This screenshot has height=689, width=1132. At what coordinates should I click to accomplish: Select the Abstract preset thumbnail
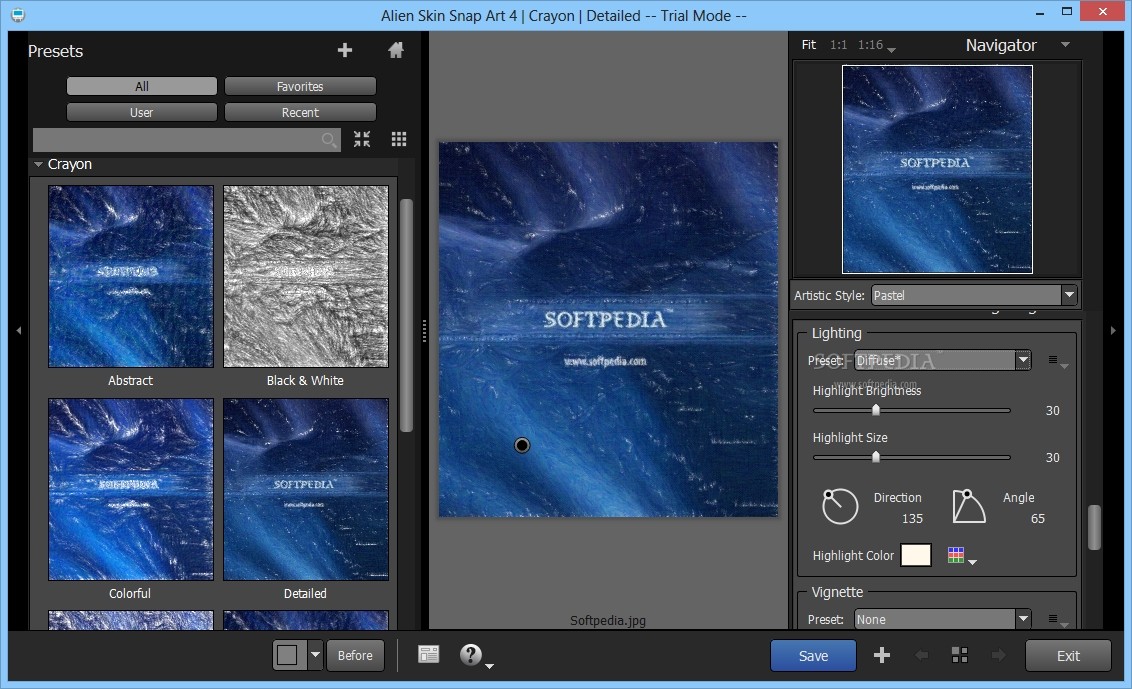click(x=131, y=277)
